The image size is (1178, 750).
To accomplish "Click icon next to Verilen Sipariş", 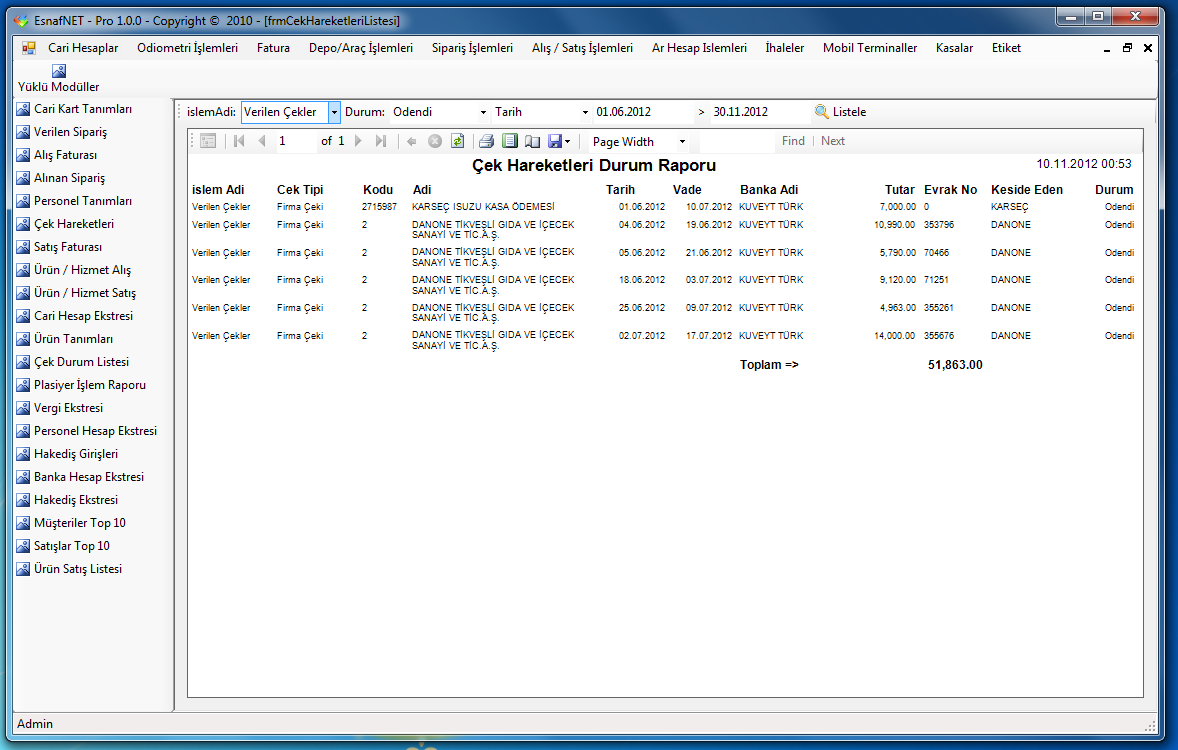I will (x=23, y=132).
